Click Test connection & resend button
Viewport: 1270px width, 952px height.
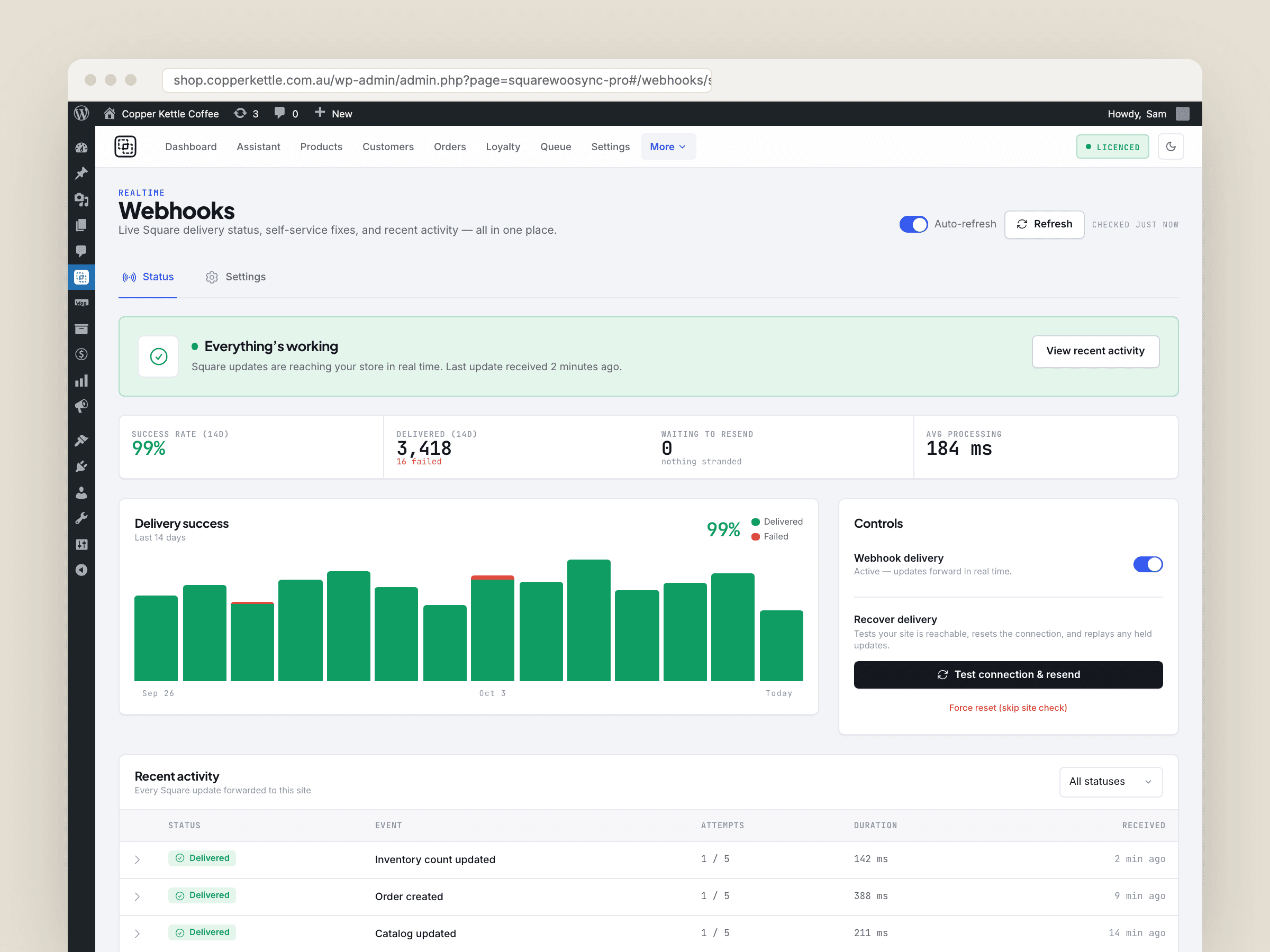click(x=1008, y=674)
